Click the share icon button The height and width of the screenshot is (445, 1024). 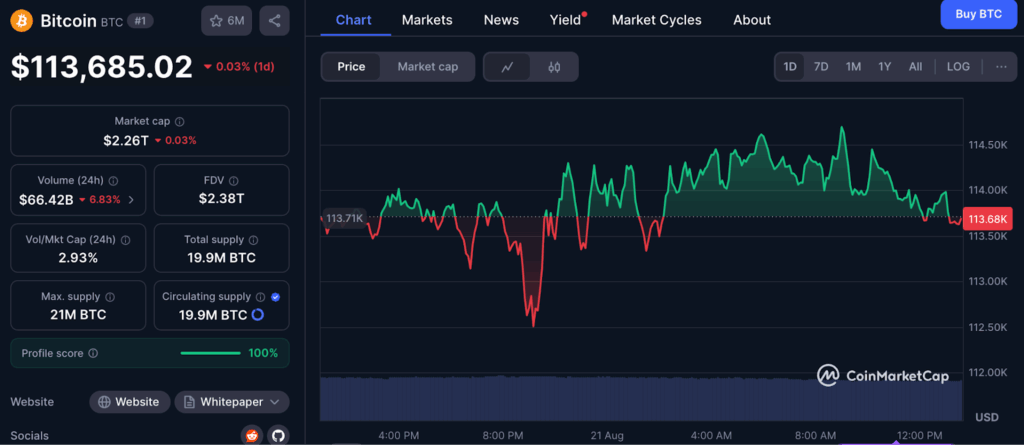[275, 20]
